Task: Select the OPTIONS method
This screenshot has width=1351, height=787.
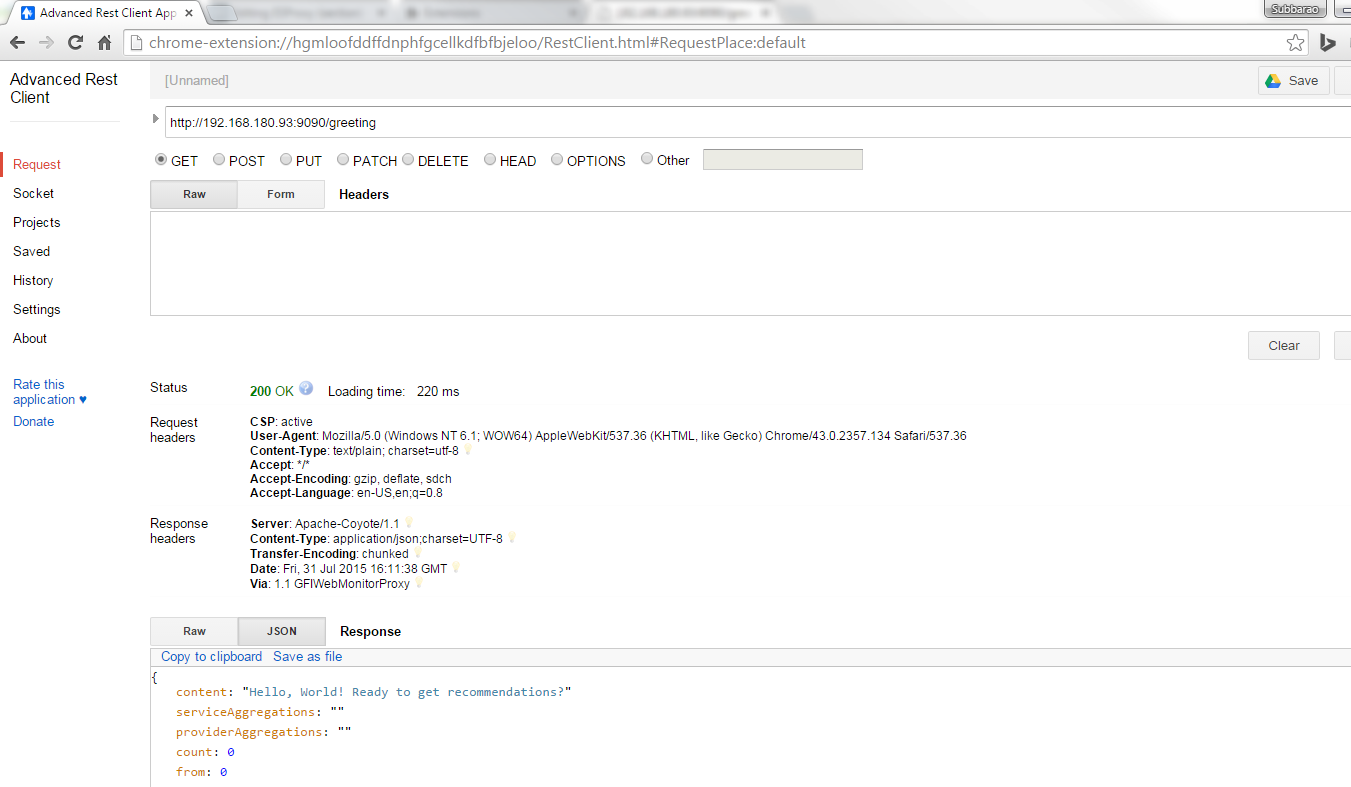Action: coord(557,159)
